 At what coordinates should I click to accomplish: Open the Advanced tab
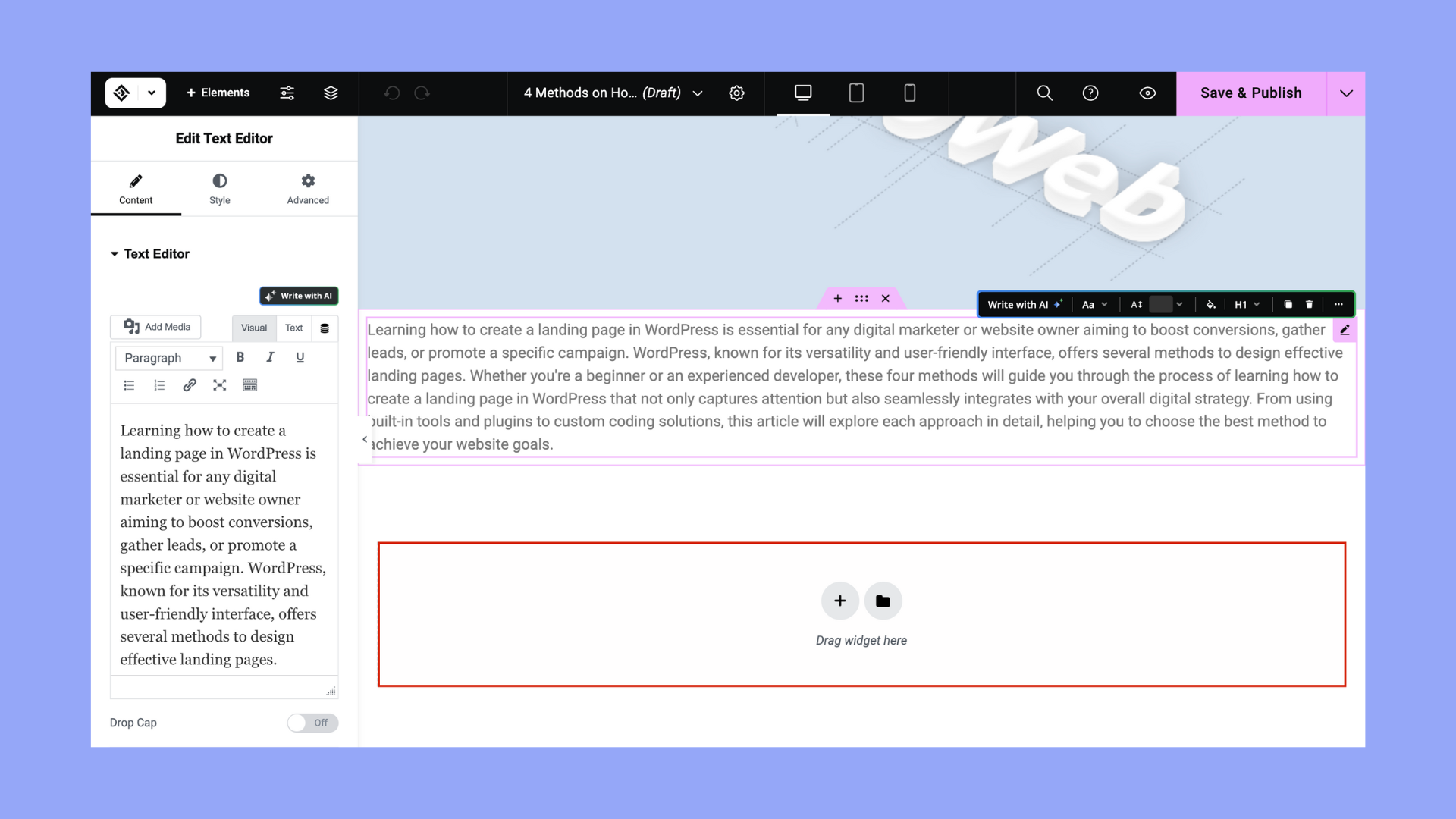click(x=308, y=188)
